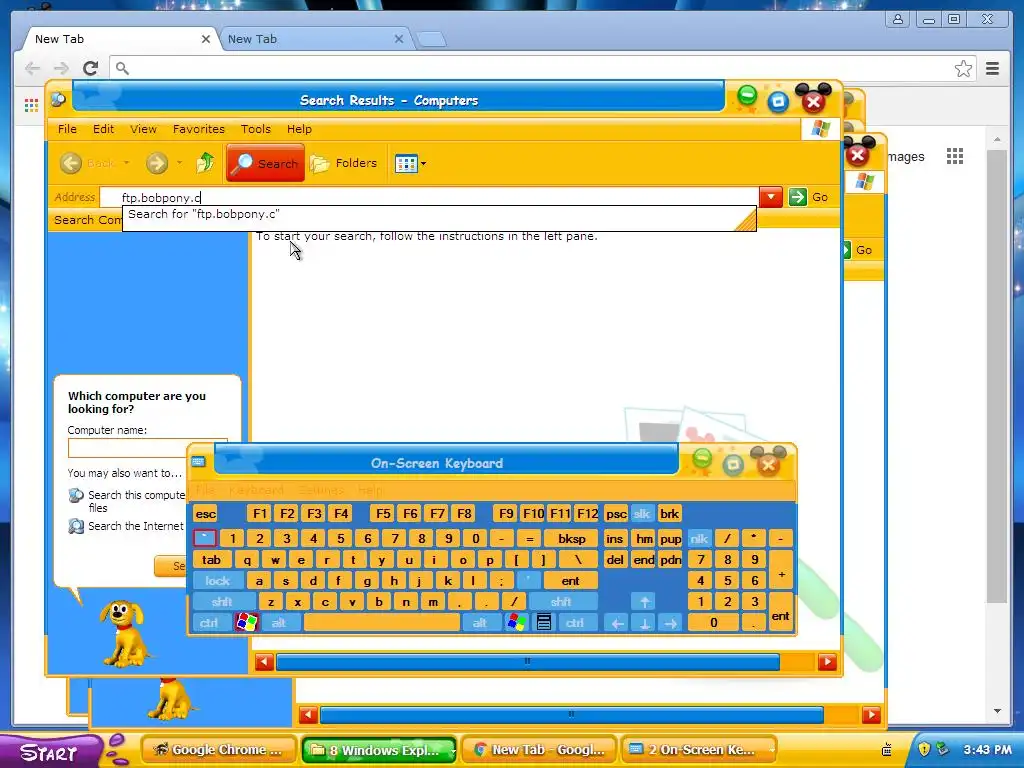
Task: Open the Back history dropdown arrow
Action: [x=126, y=163]
